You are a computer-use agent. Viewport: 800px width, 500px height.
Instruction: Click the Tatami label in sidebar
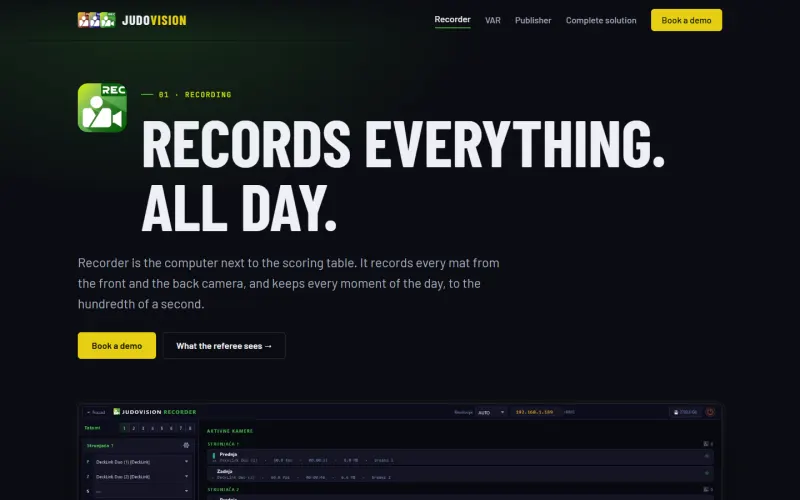92,428
